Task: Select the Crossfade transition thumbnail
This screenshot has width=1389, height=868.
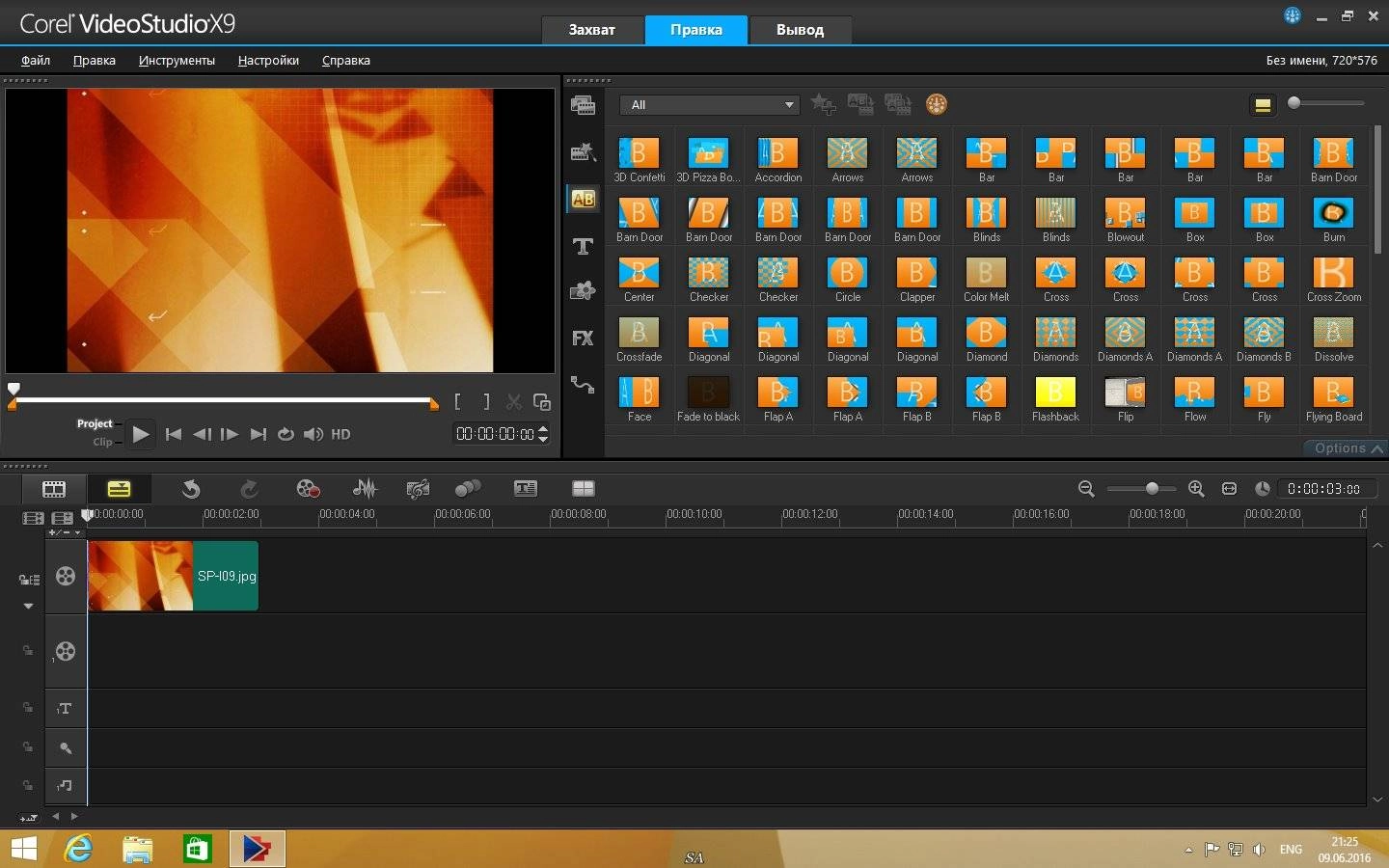Action: pos(640,333)
